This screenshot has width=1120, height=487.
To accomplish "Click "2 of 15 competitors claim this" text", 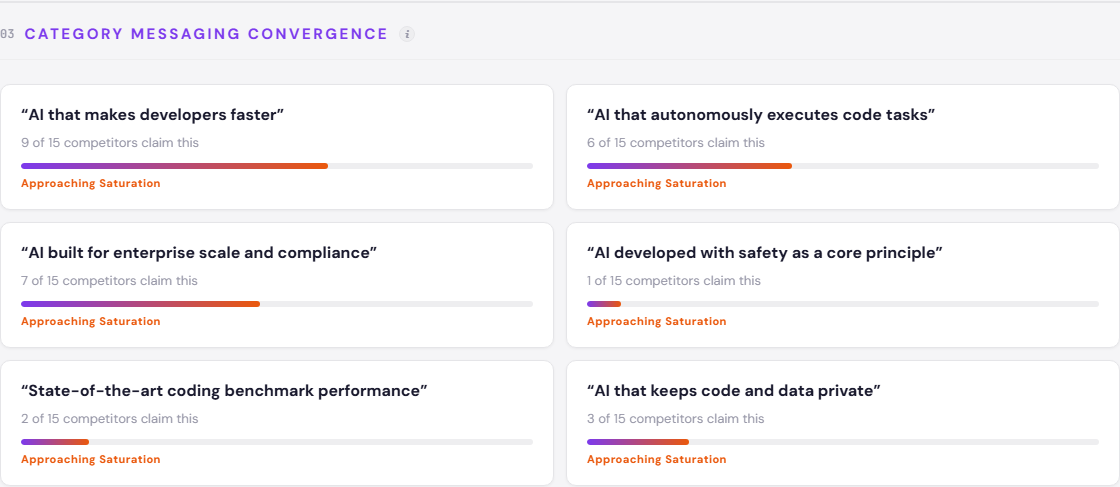I will pyautogui.click(x=110, y=419).
